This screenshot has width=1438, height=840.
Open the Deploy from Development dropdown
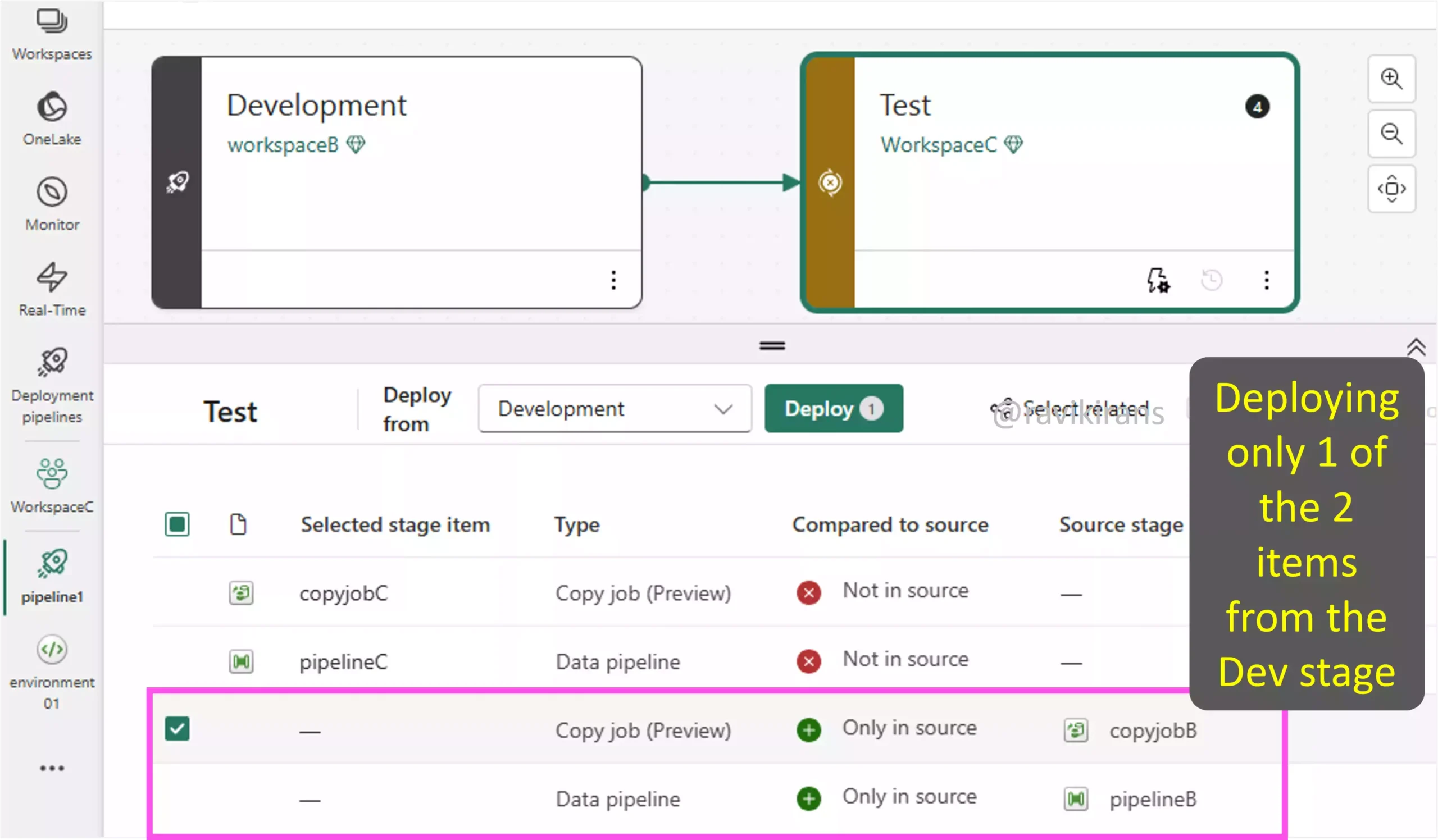[615, 408]
